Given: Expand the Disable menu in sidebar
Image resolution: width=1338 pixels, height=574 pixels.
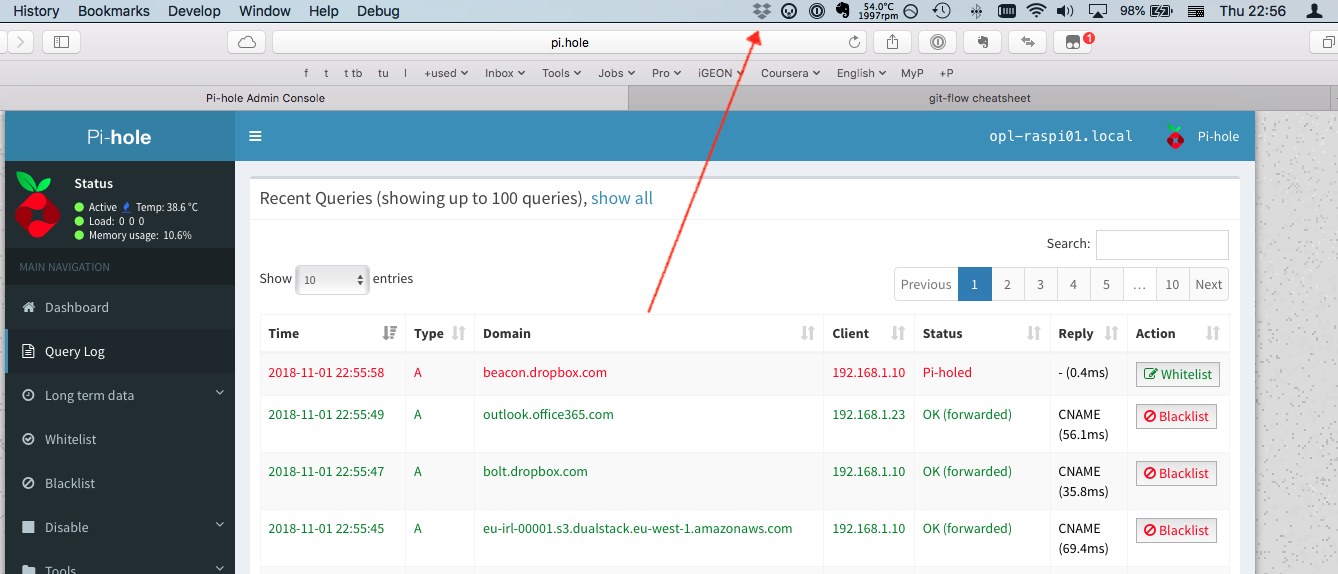Looking at the screenshot, I should [x=120, y=527].
